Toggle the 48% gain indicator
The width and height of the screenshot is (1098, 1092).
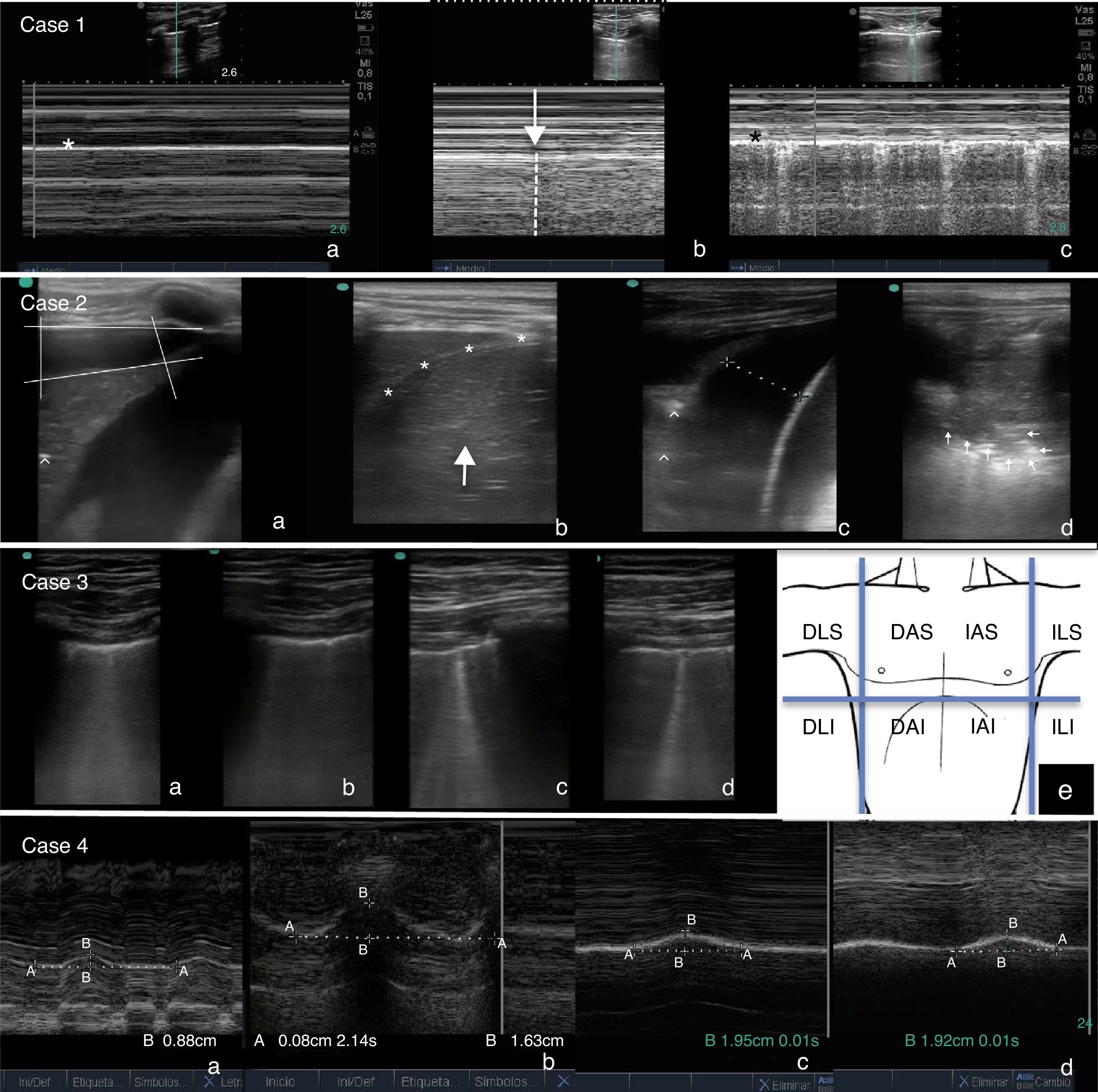[x=365, y=51]
